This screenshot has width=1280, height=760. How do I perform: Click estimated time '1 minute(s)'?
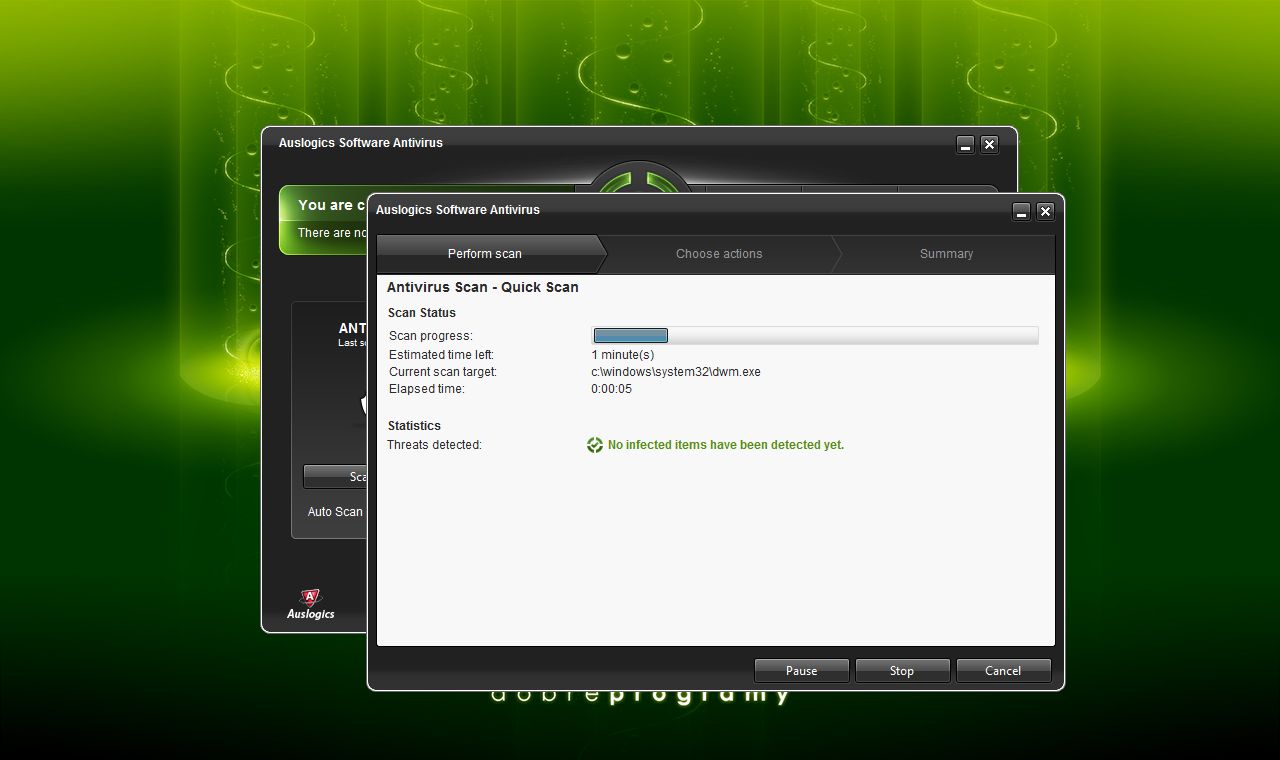[623, 355]
